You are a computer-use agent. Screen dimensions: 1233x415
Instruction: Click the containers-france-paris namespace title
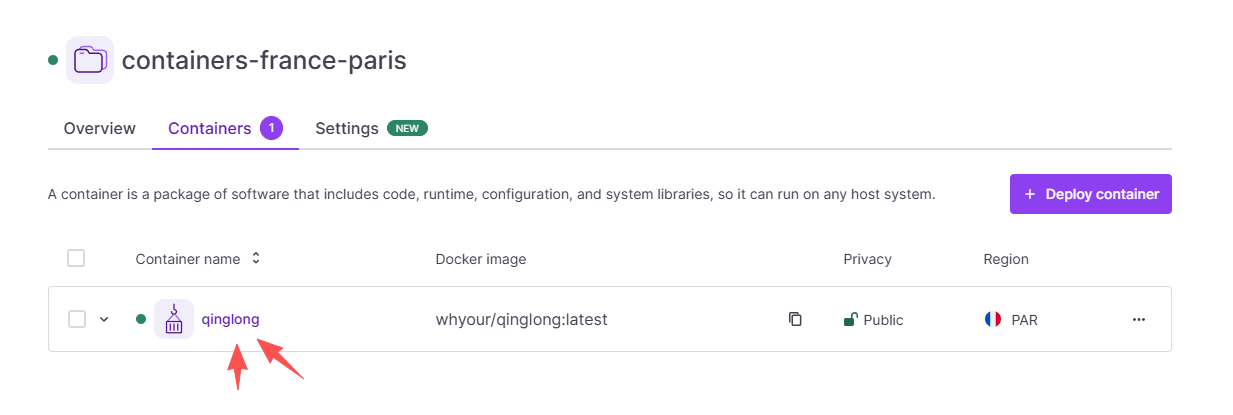[264, 60]
